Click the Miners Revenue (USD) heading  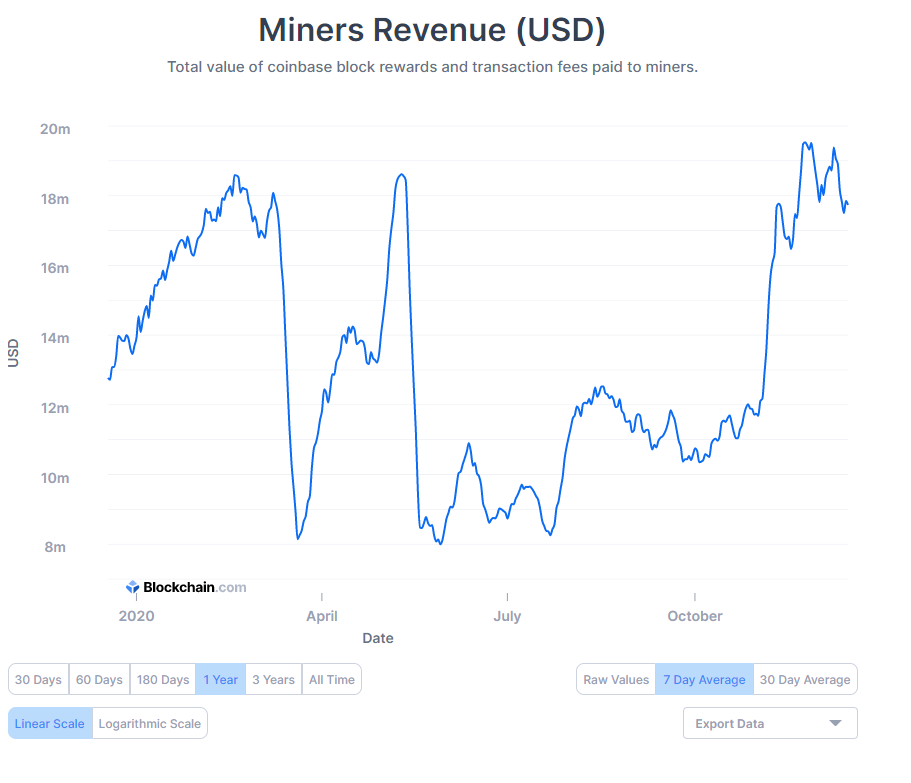click(432, 30)
